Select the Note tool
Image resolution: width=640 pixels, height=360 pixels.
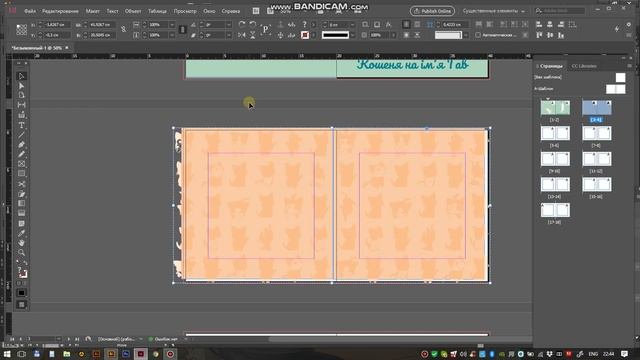21,223
